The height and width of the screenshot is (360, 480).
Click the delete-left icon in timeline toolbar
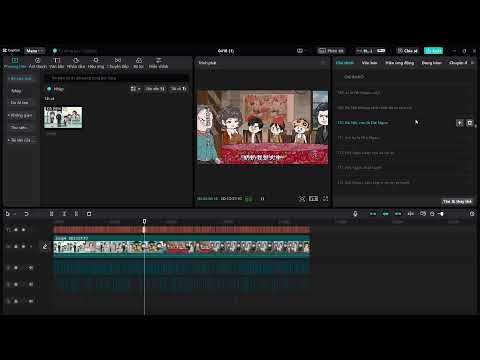tap(64, 214)
